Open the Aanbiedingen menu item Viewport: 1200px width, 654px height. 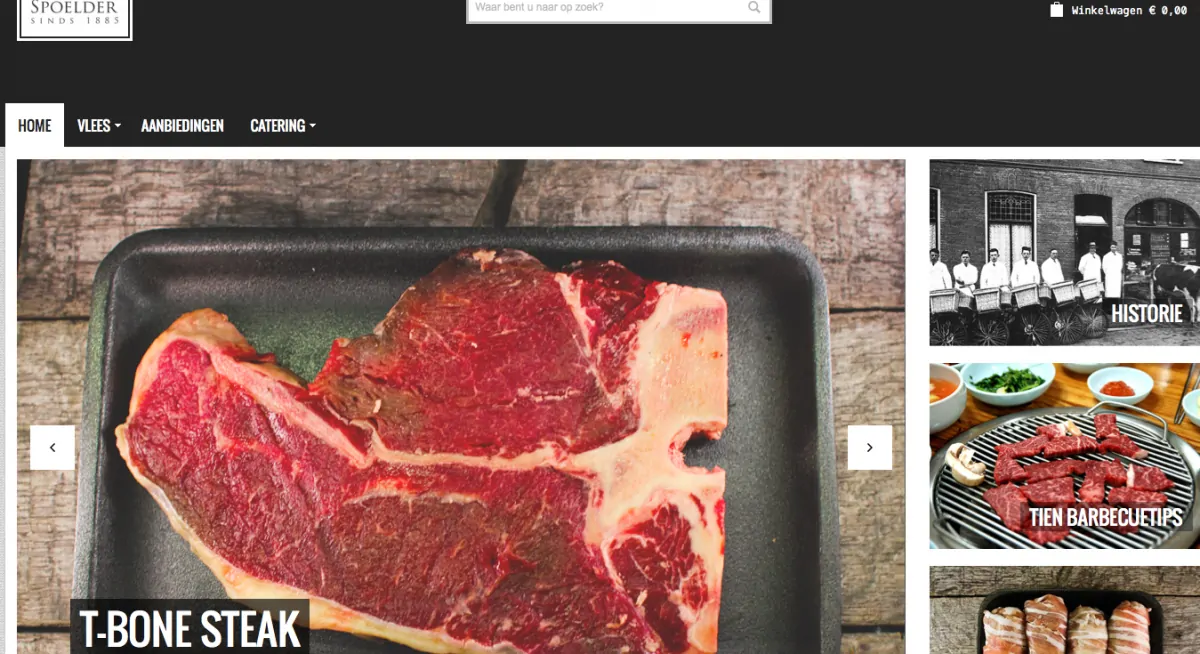pyautogui.click(x=182, y=126)
